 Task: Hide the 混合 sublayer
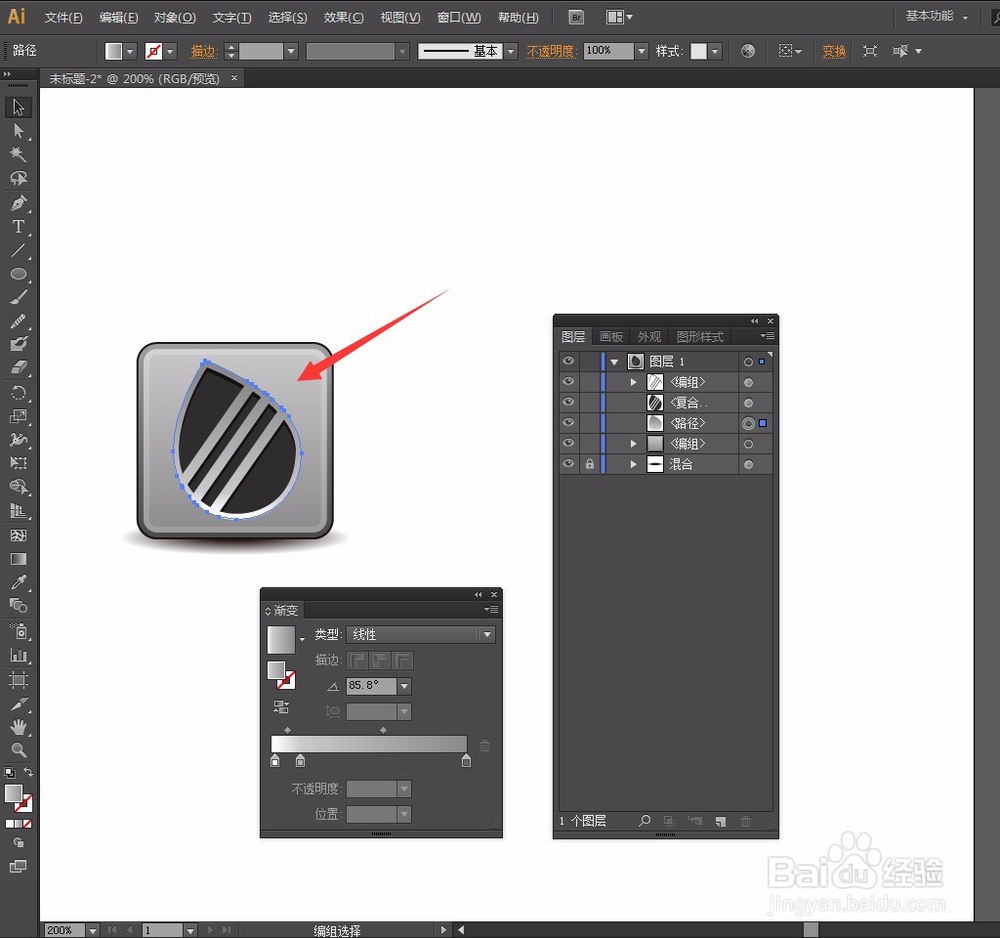point(568,464)
